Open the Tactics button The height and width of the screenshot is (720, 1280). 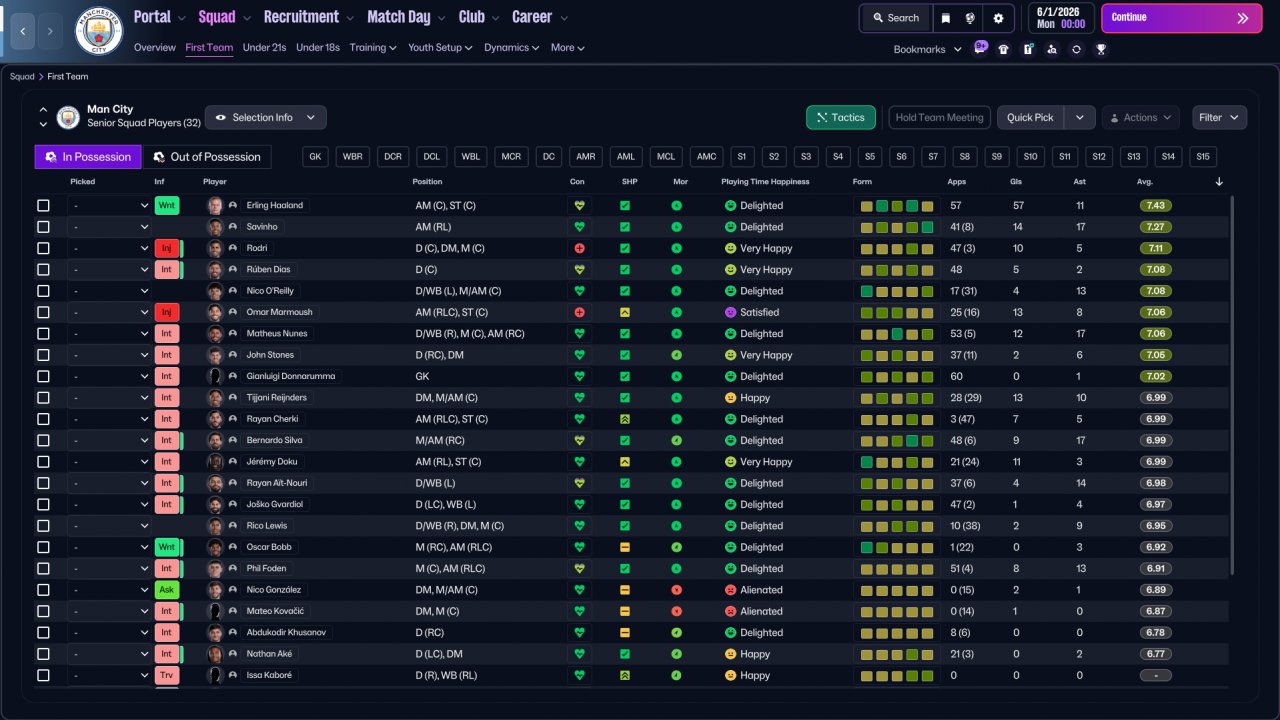[x=841, y=117]
